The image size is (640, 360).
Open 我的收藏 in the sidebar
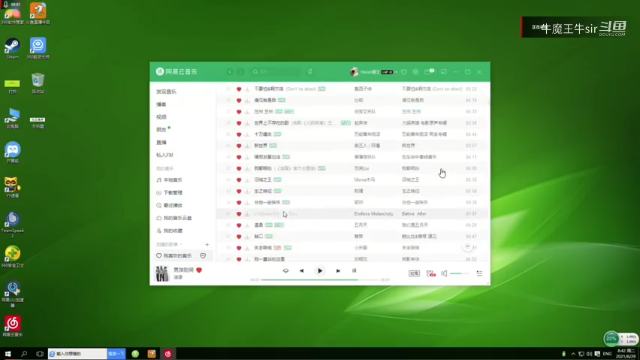pyautogui.click(x=169, y=231)
